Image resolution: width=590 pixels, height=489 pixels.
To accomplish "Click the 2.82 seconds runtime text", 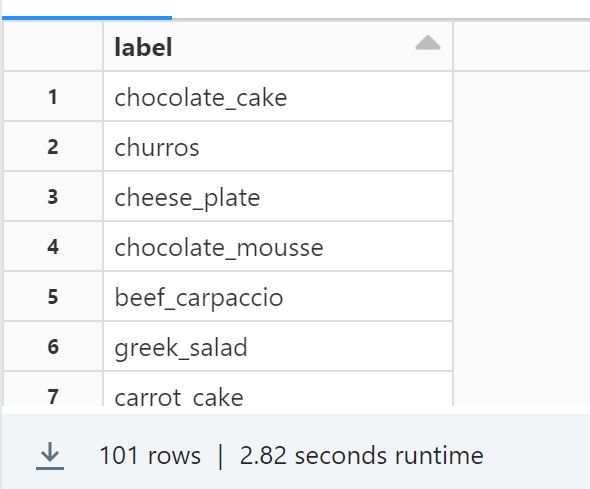I will pos(362,456).
